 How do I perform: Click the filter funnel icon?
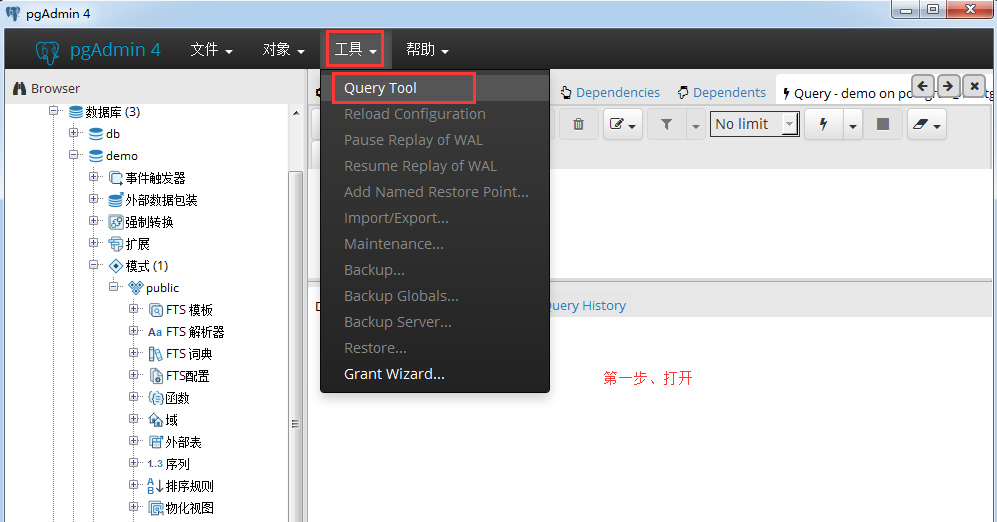point(666,124)
